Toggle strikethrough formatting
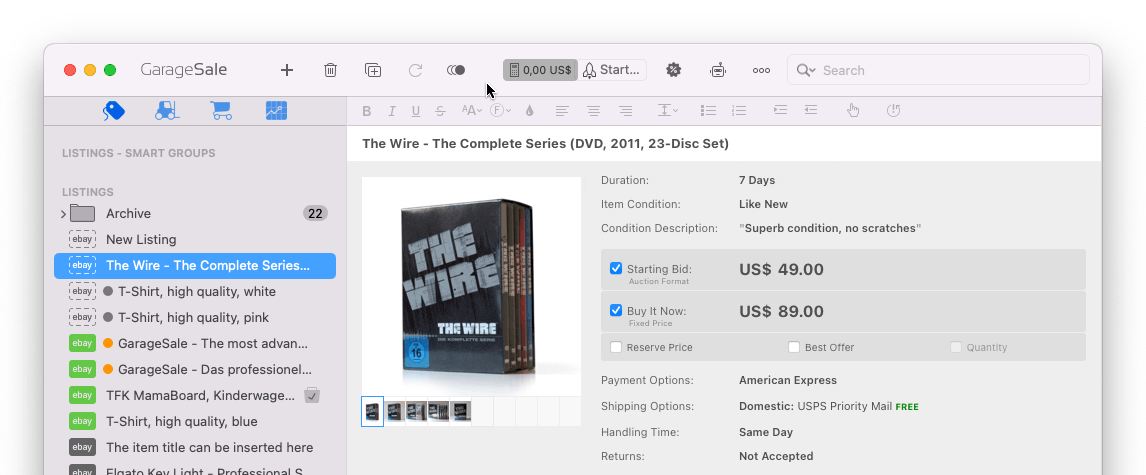This screenshot has width=1146, height=475. 440,111
